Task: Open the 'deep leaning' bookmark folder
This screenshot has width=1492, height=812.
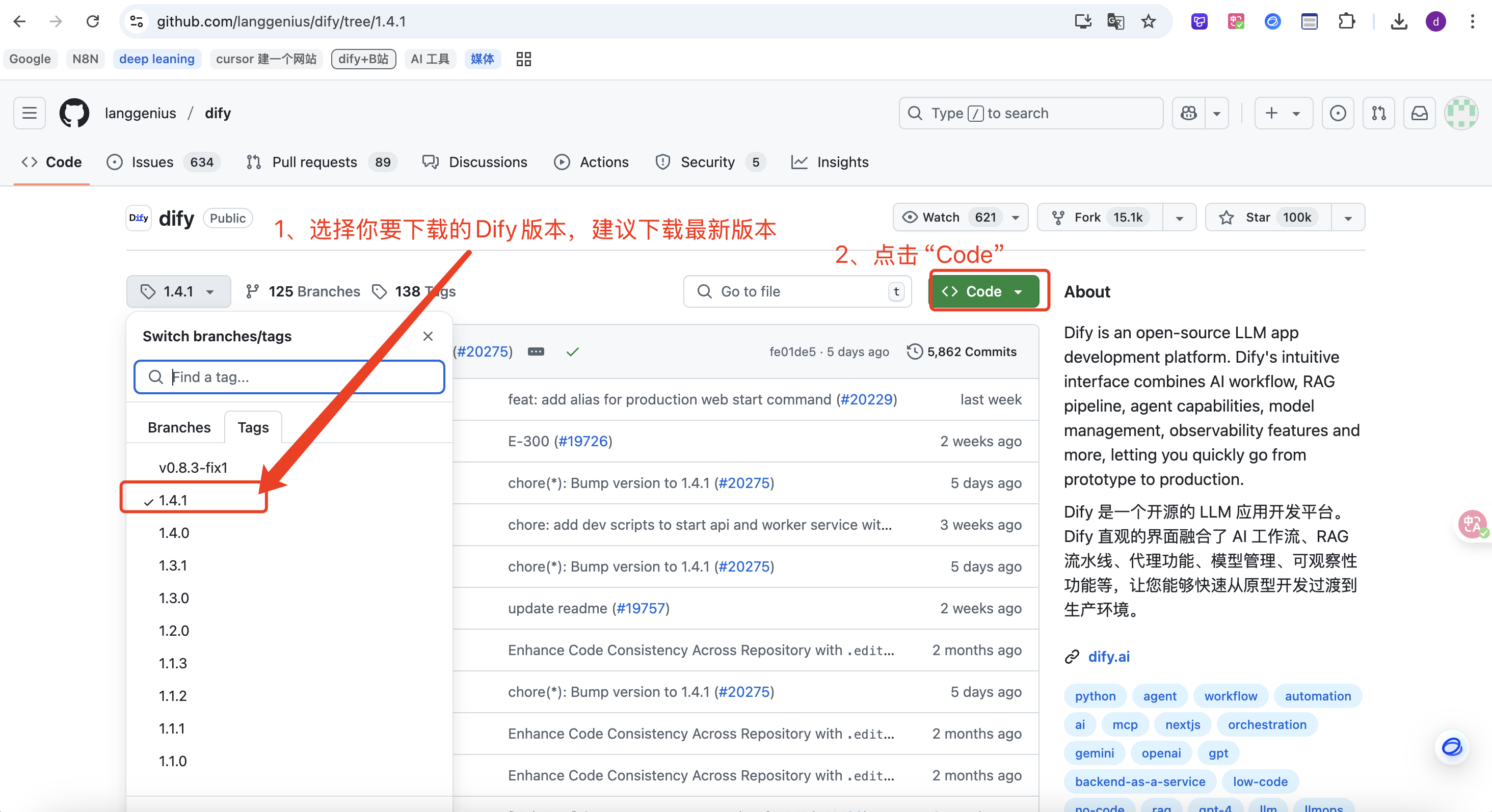Action: coord(157,59)
